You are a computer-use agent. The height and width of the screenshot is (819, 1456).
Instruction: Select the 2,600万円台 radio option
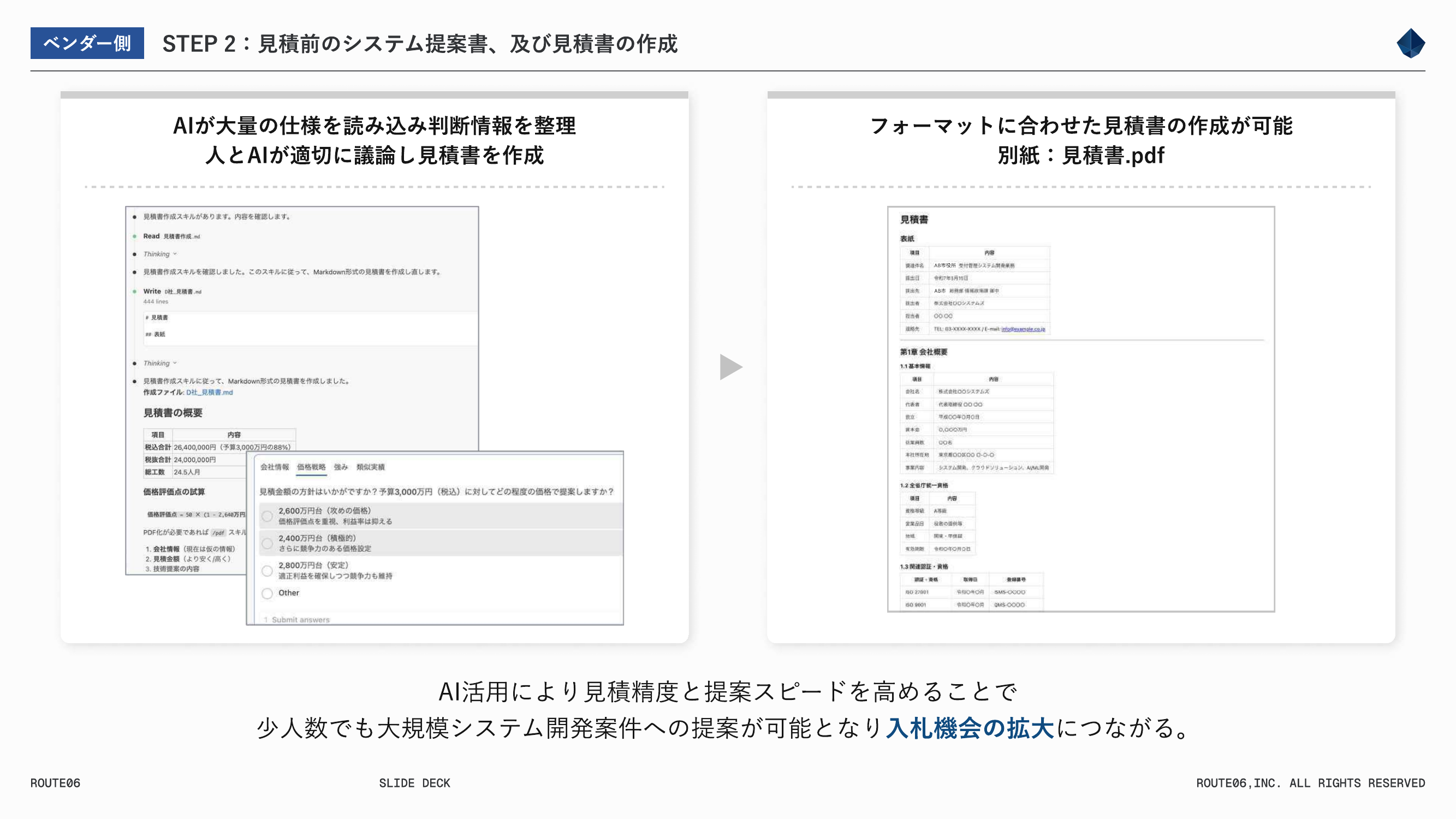pos(268,515)
